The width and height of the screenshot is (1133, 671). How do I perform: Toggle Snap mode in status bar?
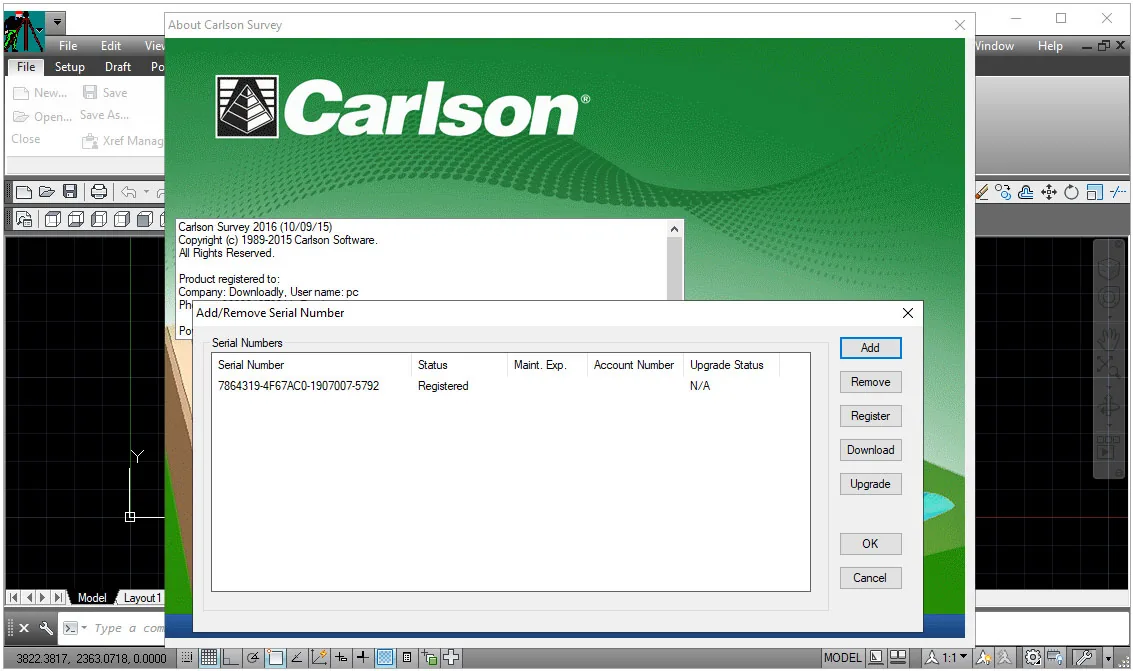point(186,657)
